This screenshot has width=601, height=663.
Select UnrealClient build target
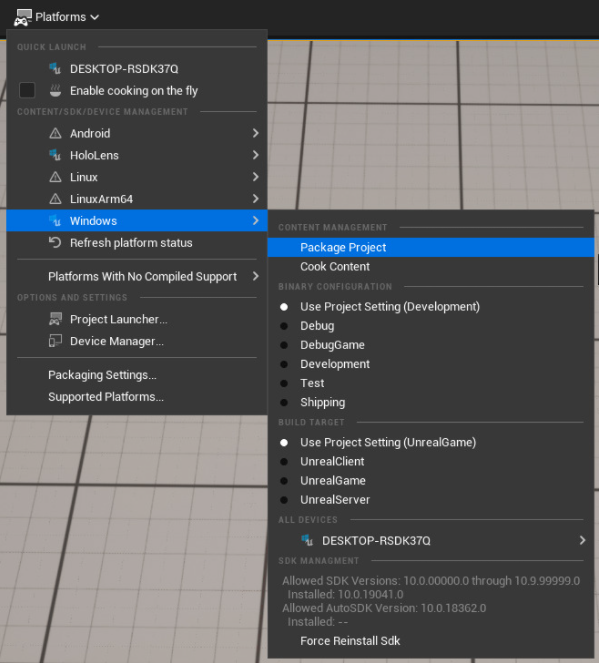tap(284, 462)
